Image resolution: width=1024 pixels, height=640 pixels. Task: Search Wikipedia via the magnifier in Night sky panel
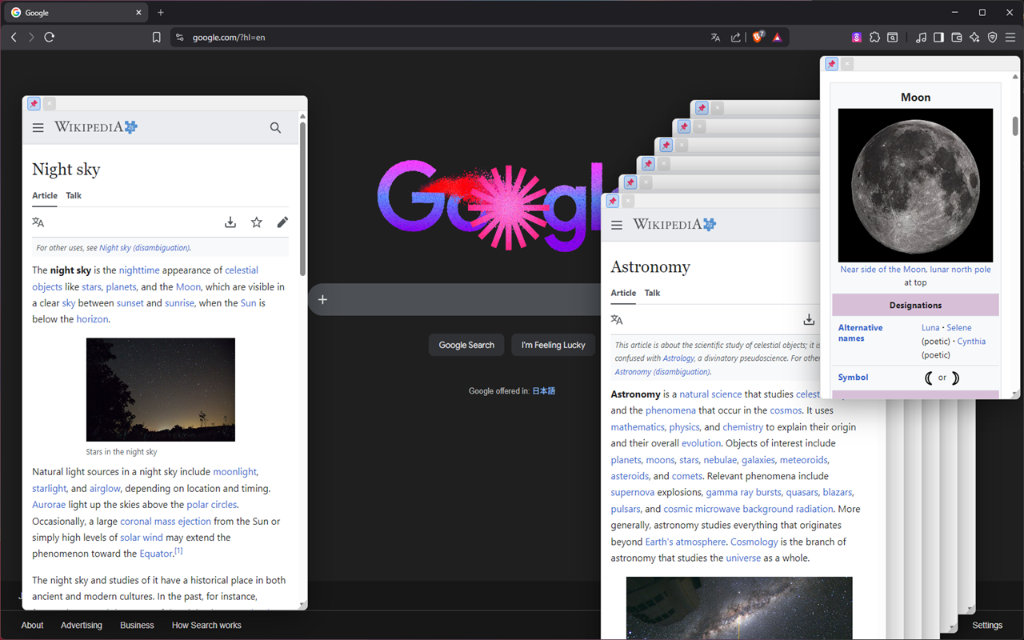275,128
